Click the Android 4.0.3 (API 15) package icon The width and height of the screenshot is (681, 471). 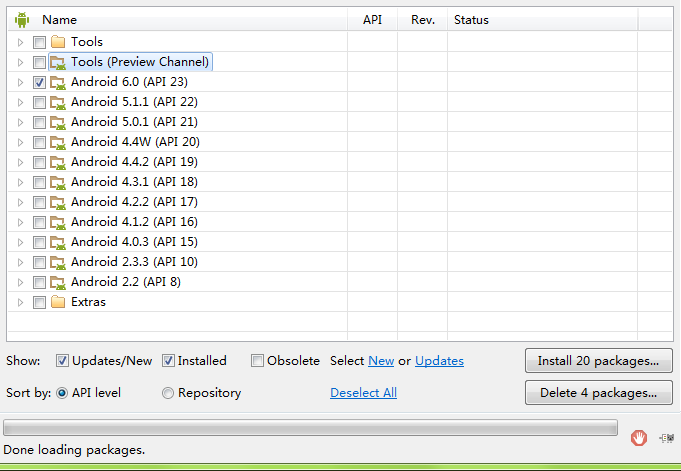[58, 242]
